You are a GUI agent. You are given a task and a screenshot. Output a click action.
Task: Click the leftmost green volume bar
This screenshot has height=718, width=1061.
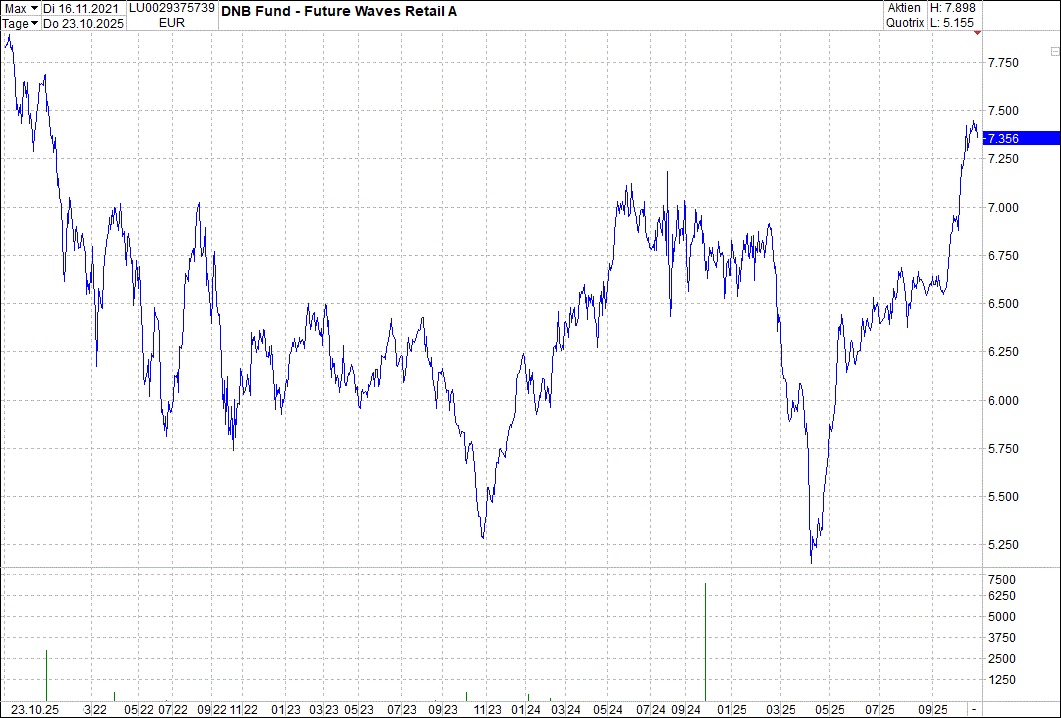coord(46,675)
